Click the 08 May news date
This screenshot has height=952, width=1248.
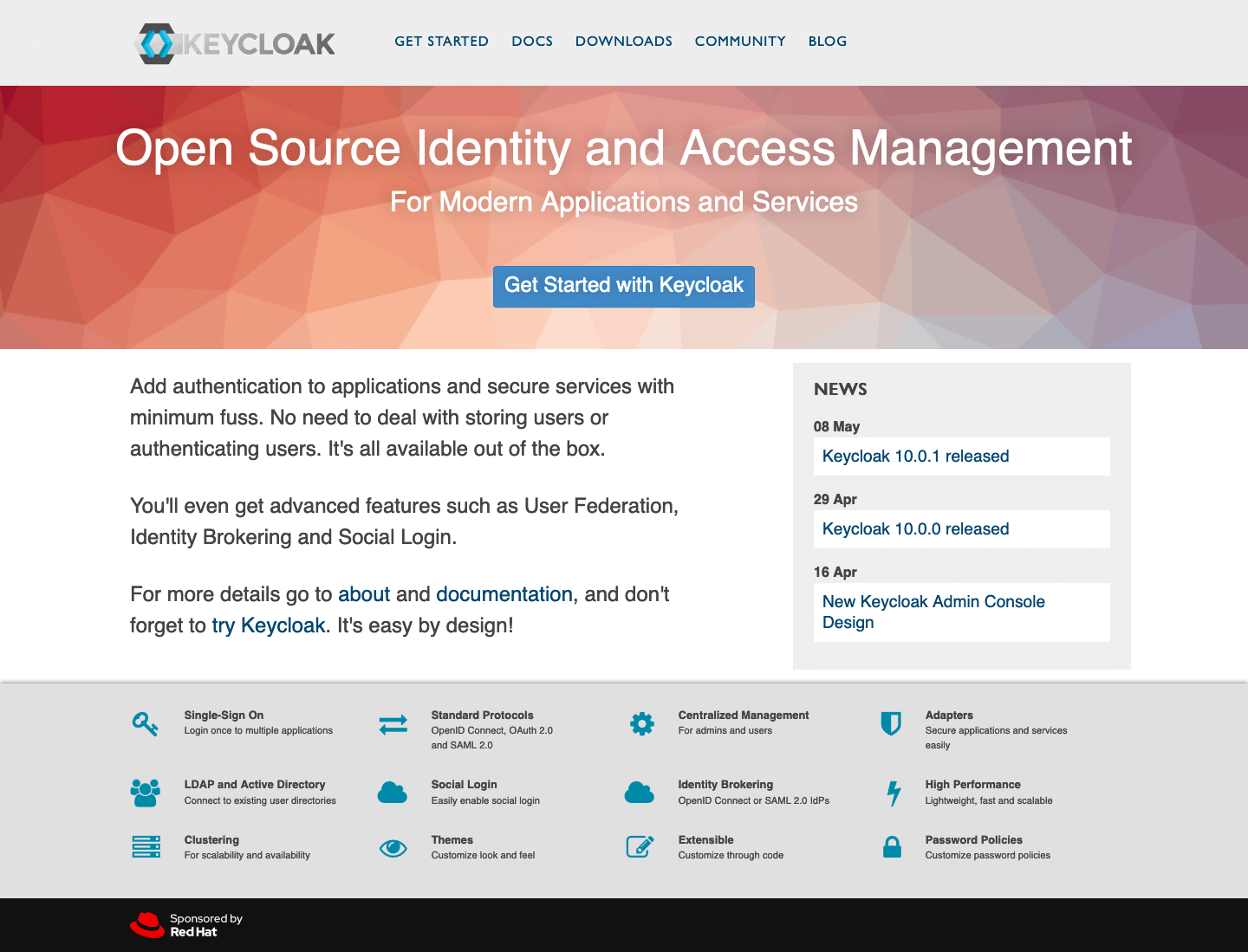[x=836, y=426]
